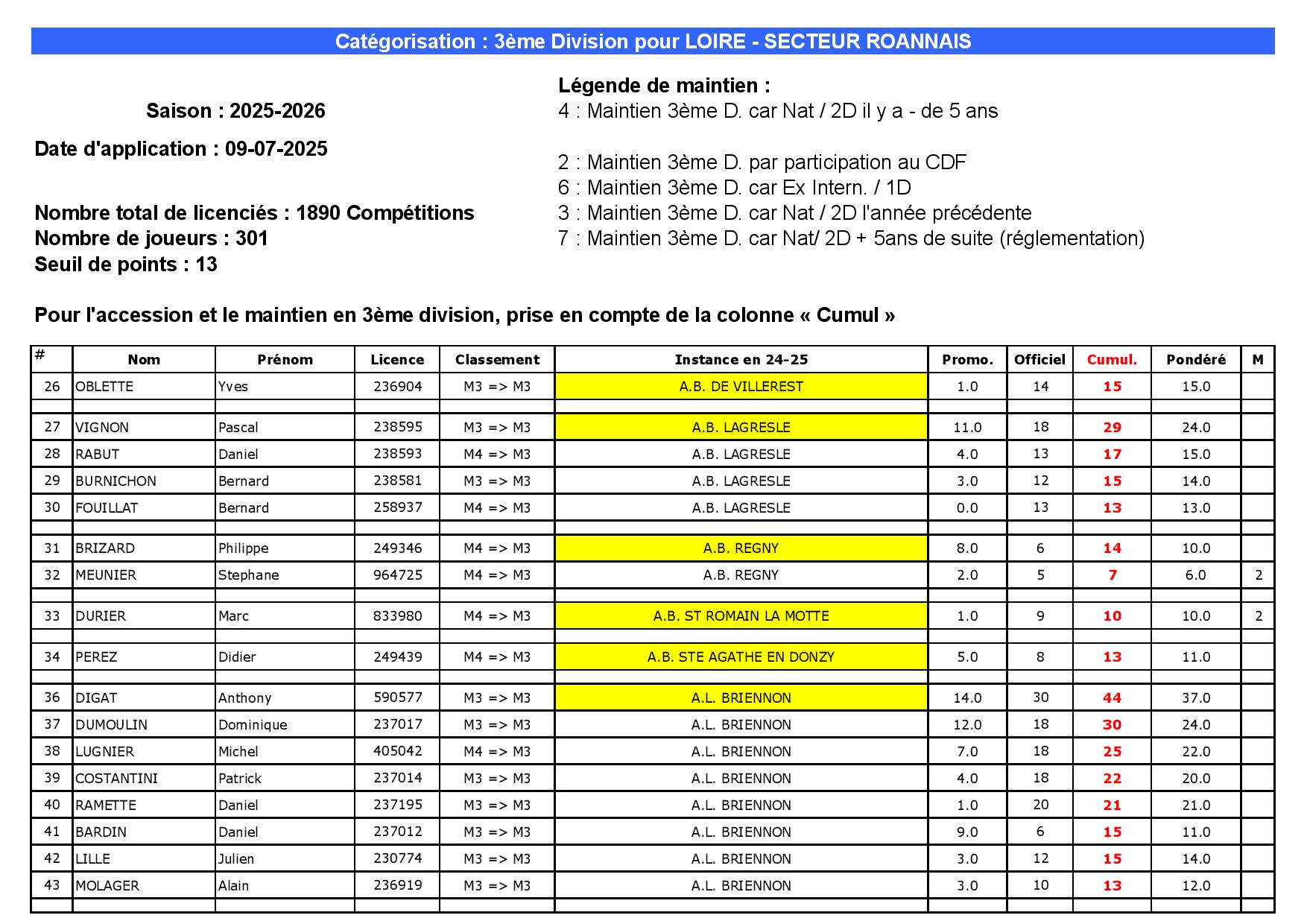Click the name 'DURIER'
Viewport: 1307px width, 924px height.
click(101, 616)
